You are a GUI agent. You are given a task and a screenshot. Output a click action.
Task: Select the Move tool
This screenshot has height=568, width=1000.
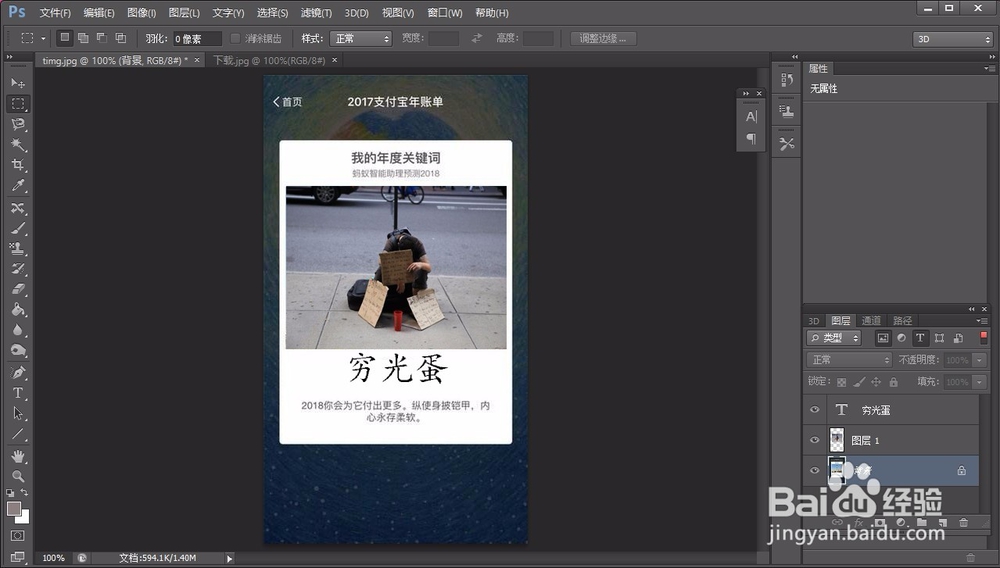point(18,83)
